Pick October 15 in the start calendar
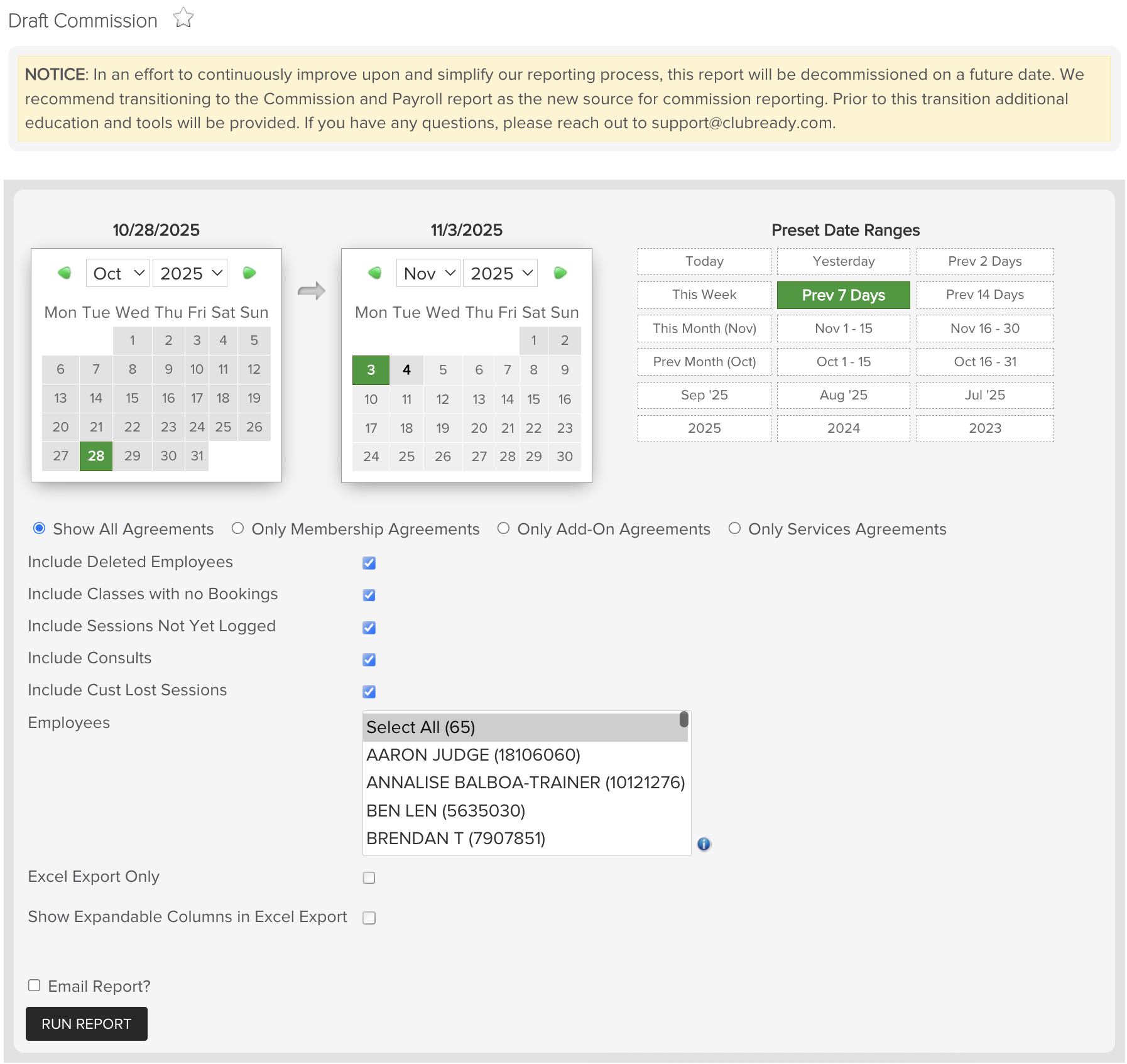The width and height of the screenshot is (1127, 1064). pyautogui.click(x=132, y=398)
